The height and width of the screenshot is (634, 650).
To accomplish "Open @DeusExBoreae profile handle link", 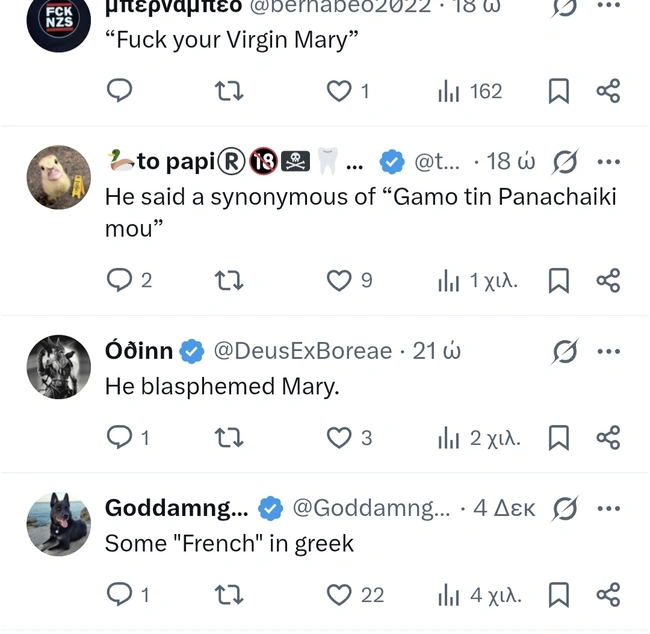I will (x=302, y=351).
